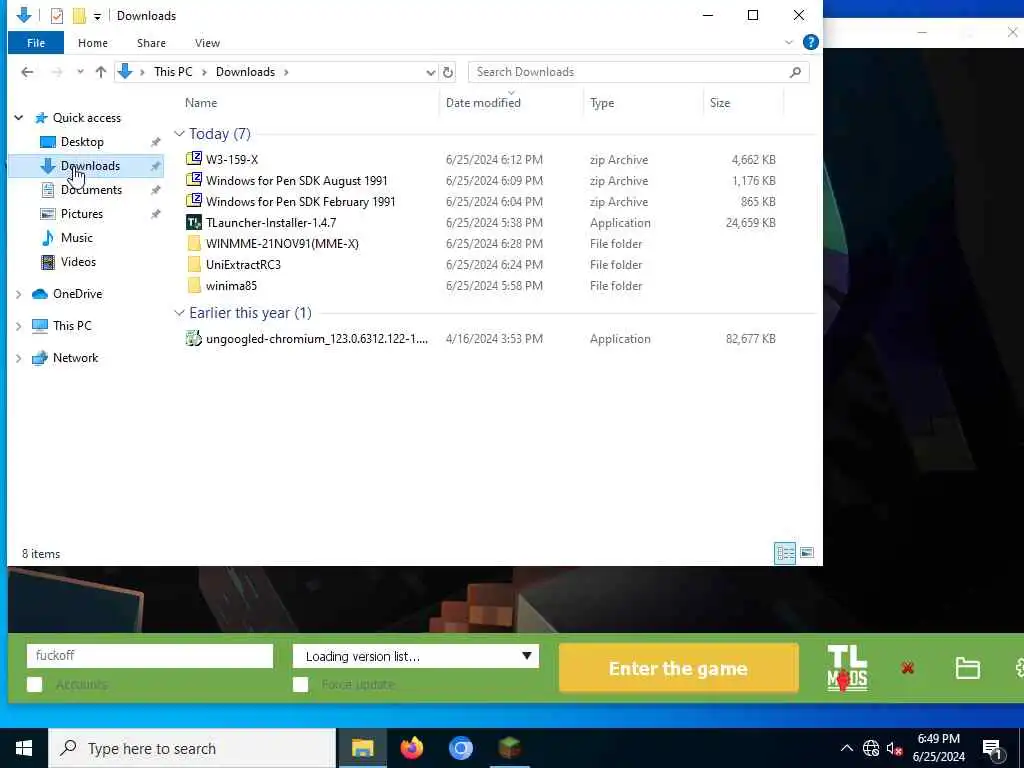Click This PC in the address breadcrumb

(173, 72)
